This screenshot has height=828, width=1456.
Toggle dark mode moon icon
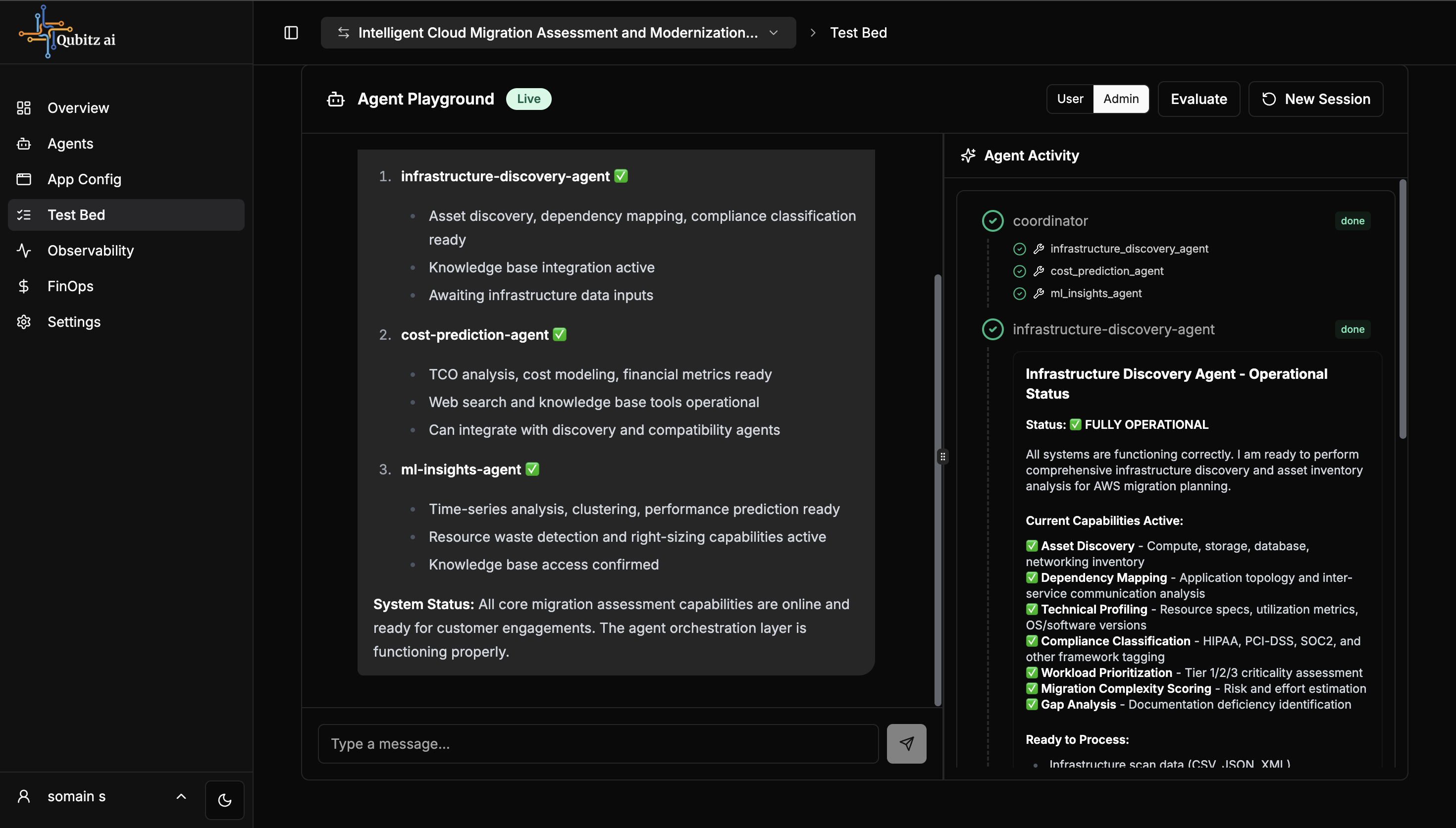pos(224,800)
